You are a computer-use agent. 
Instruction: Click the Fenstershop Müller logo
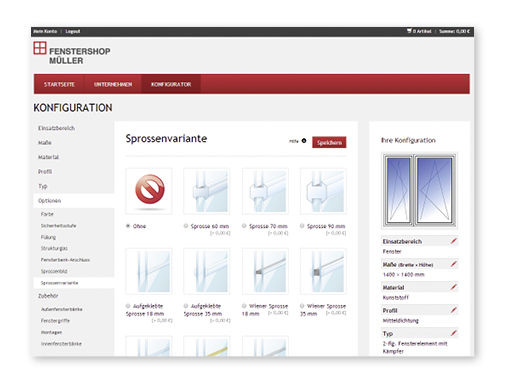[x=72, y=53]
